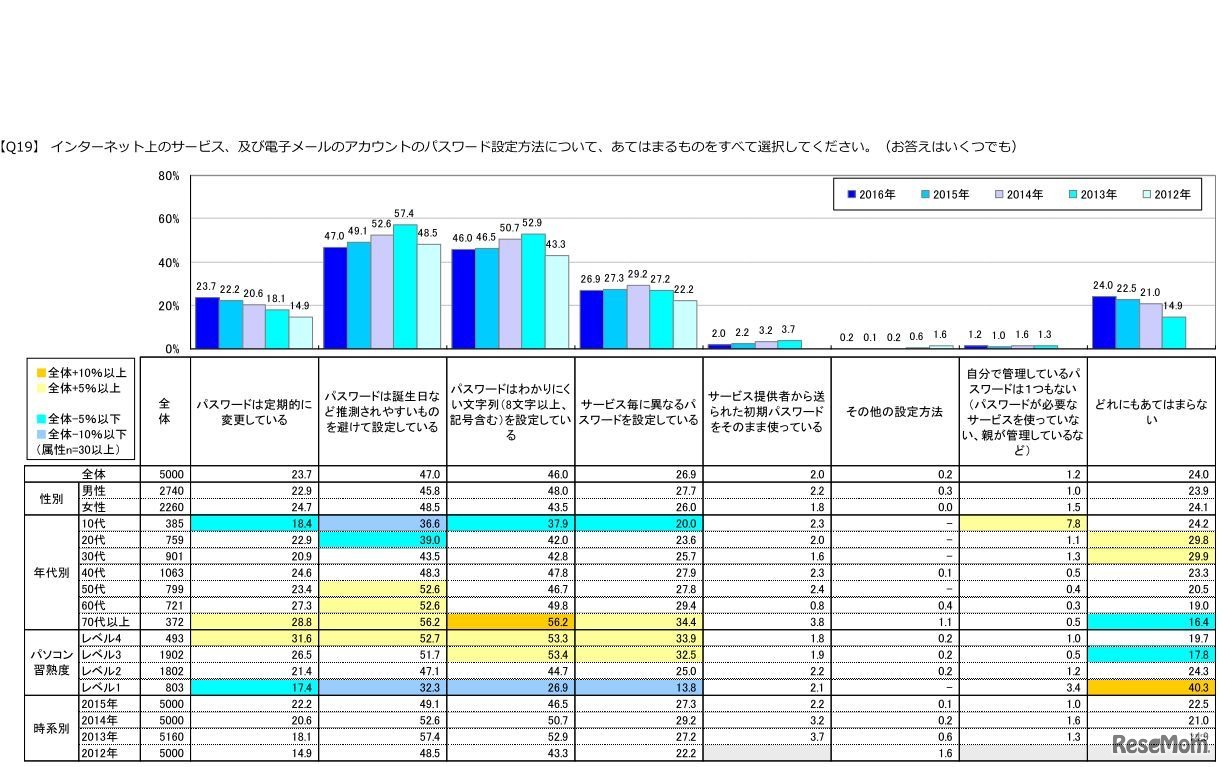Click the orange-highlighted 40.3 cell in レベル1 row

pos(1150,687)
